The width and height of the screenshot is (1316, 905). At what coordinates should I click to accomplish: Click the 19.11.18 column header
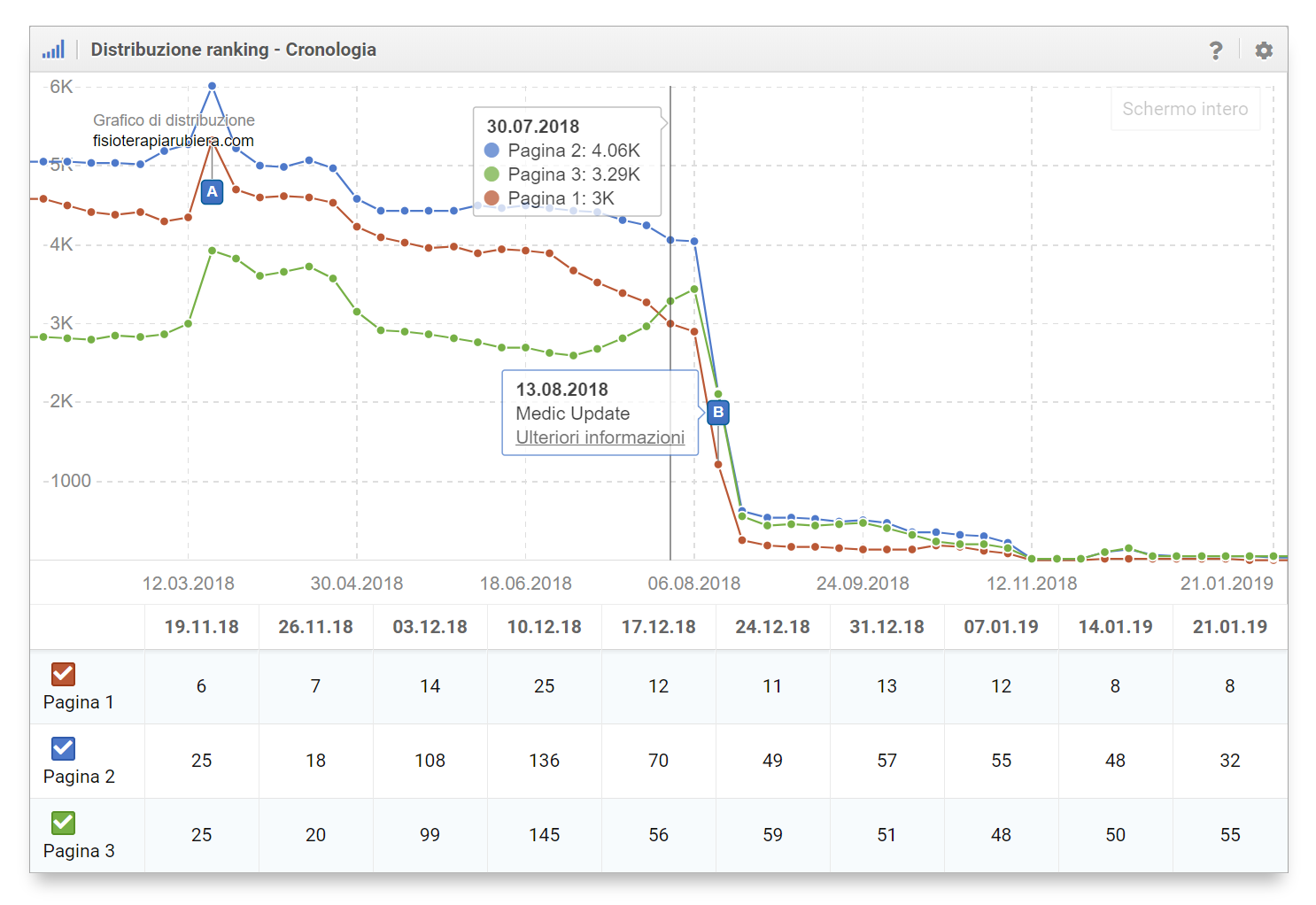coord(202,627)
